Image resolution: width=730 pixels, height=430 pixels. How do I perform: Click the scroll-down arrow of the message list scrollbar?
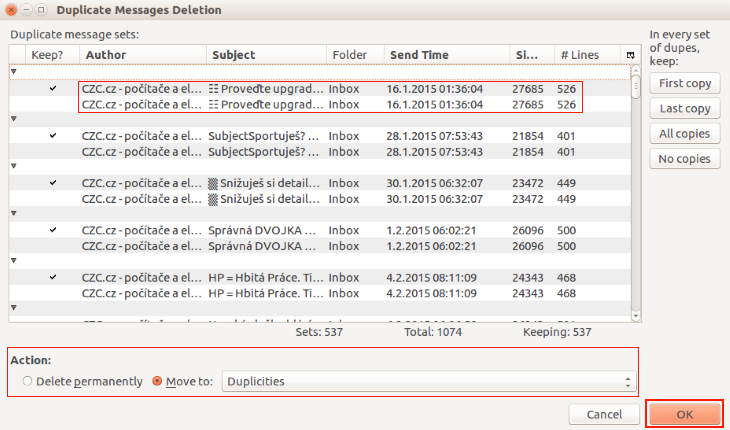(x=635, y=315)
